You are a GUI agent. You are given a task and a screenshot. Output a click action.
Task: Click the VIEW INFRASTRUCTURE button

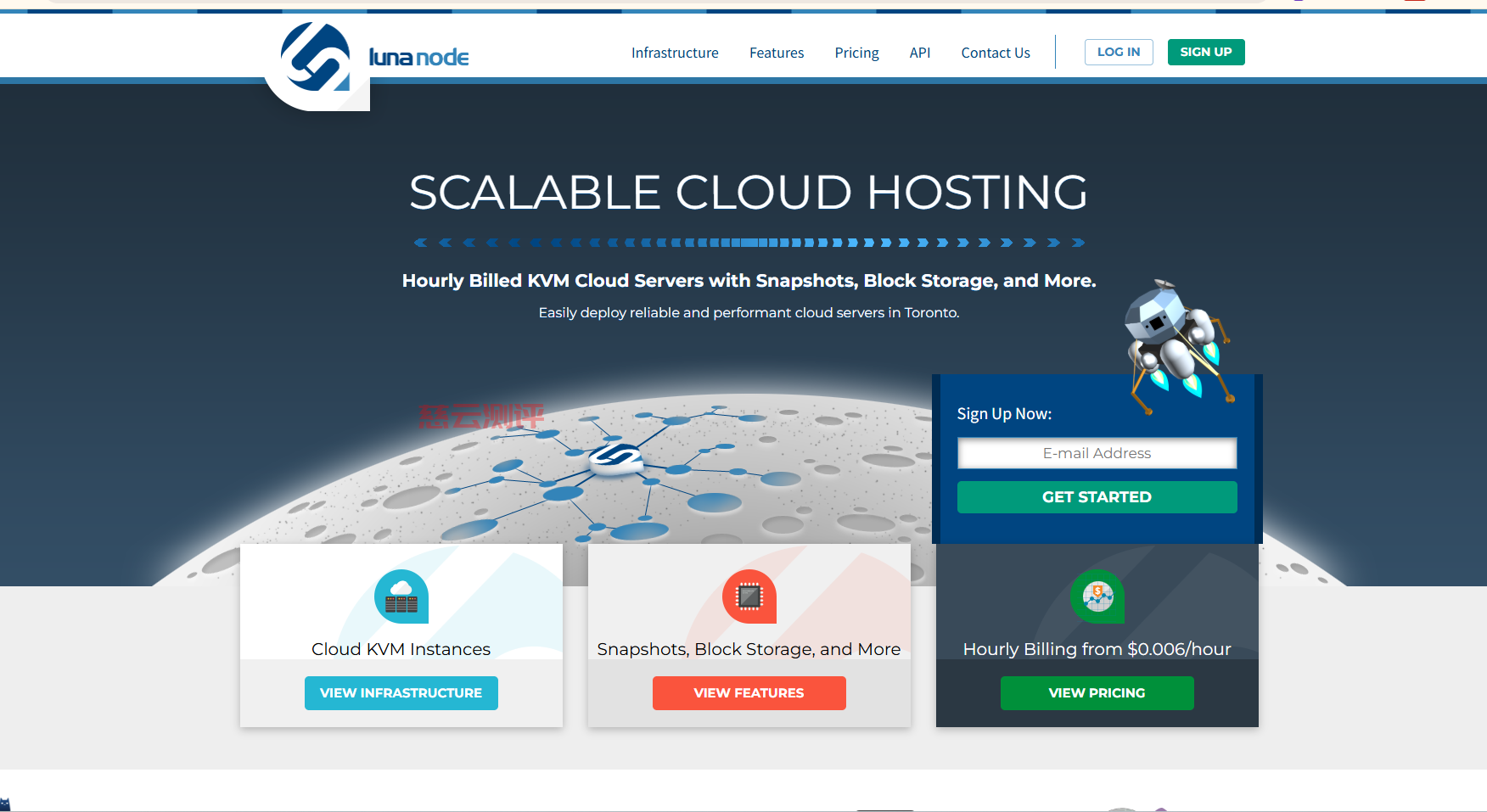401,693
